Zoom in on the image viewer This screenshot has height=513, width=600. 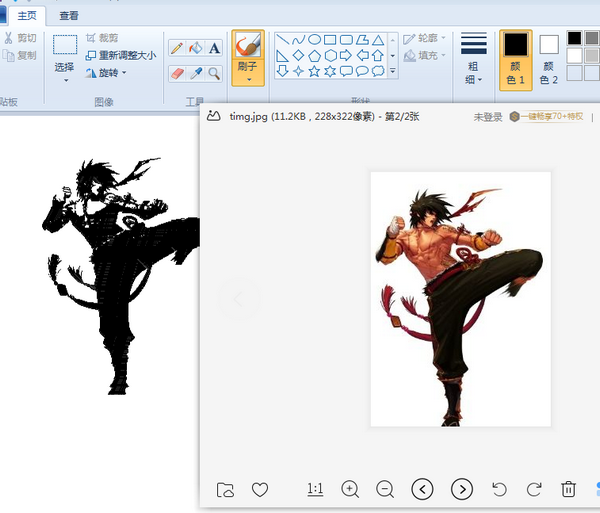point(350,489)
